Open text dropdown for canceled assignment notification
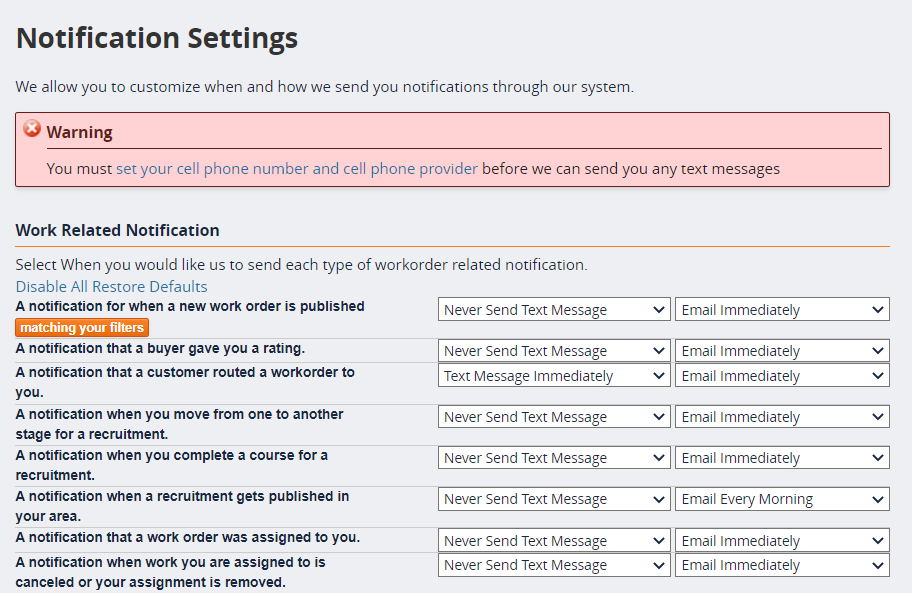Screen dimensions: 912x593 coord(553,564)
